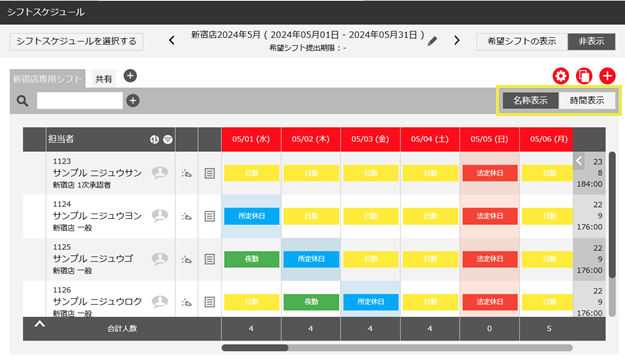
Task: Click the 05/04 (土) column header
Action: [430, 139]
